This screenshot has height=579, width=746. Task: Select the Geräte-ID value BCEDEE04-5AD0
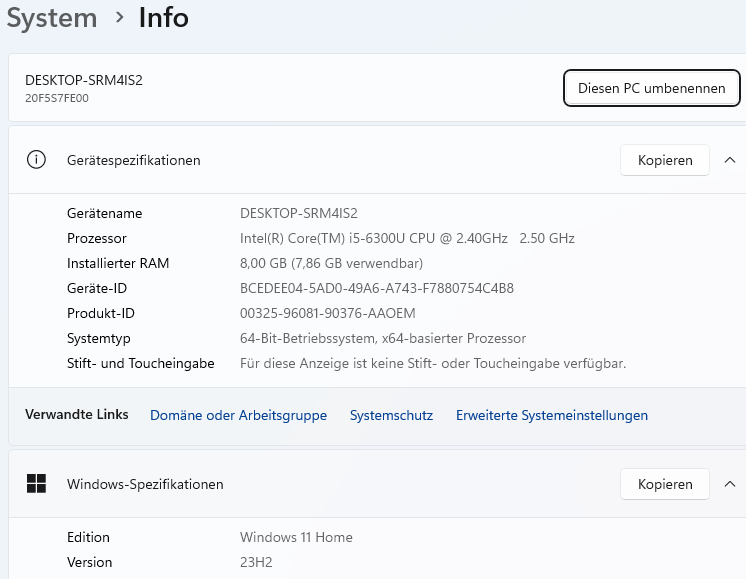[377, 288]
